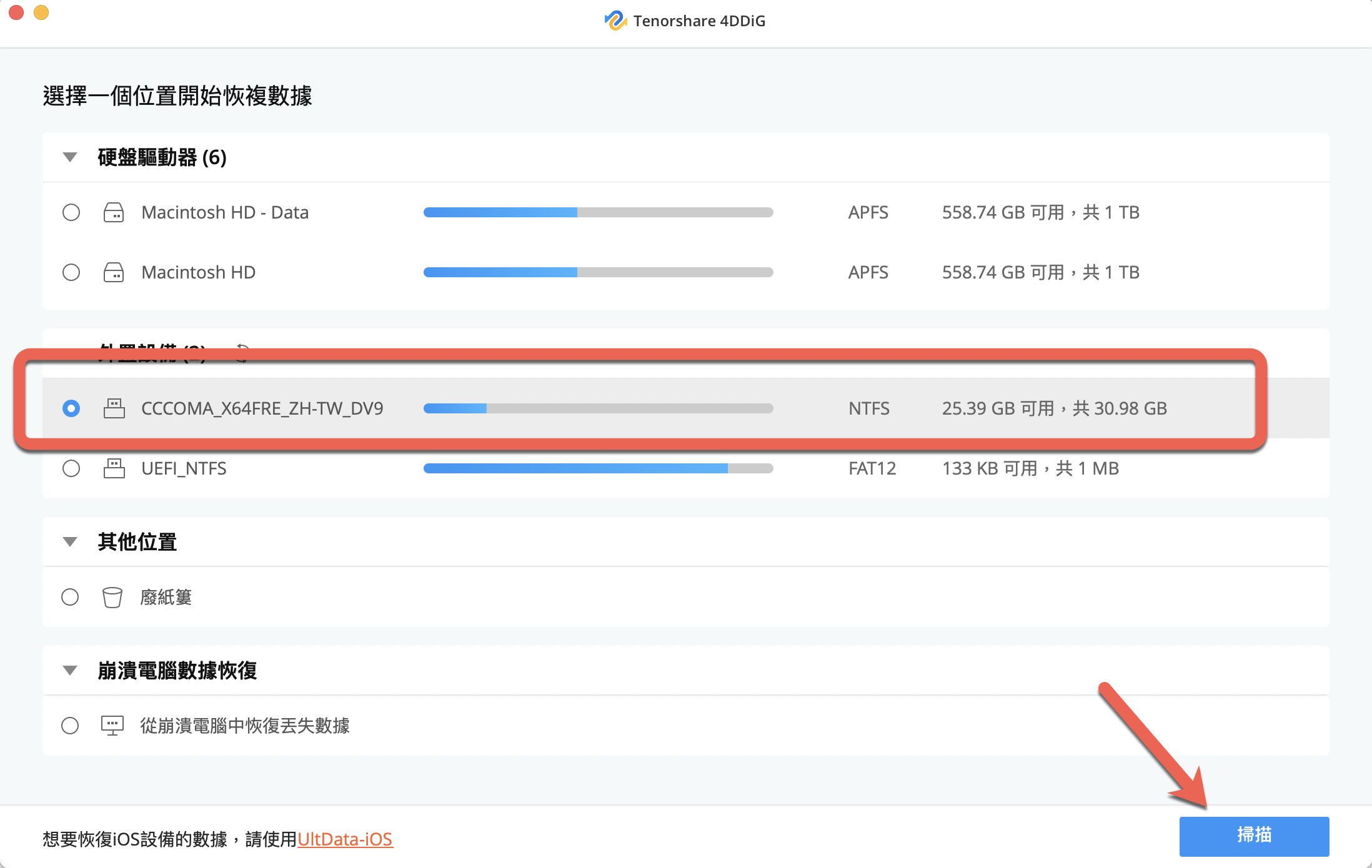Click the crashed computer monitor icon

point(112,726)
